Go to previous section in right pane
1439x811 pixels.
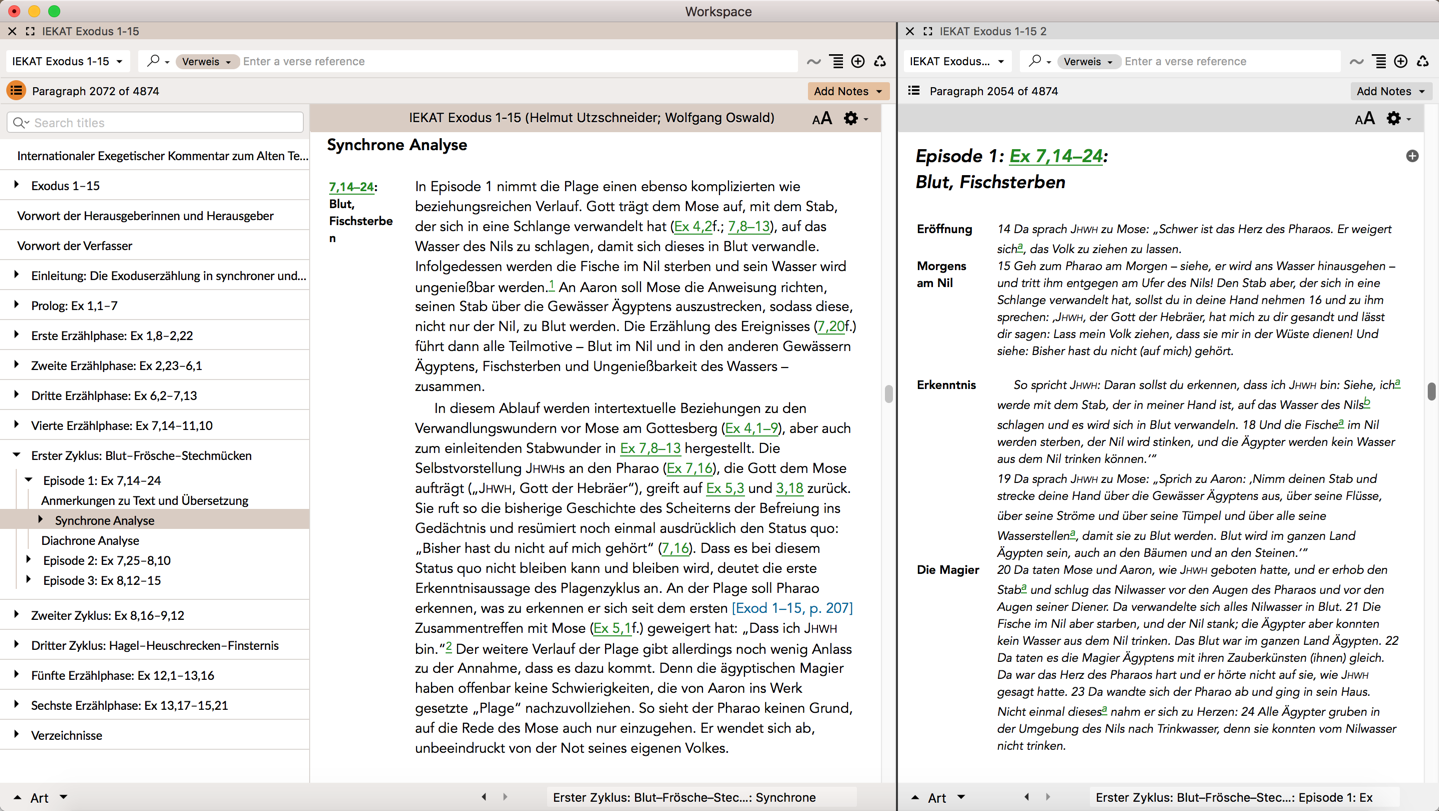[x=1027, y=797]
